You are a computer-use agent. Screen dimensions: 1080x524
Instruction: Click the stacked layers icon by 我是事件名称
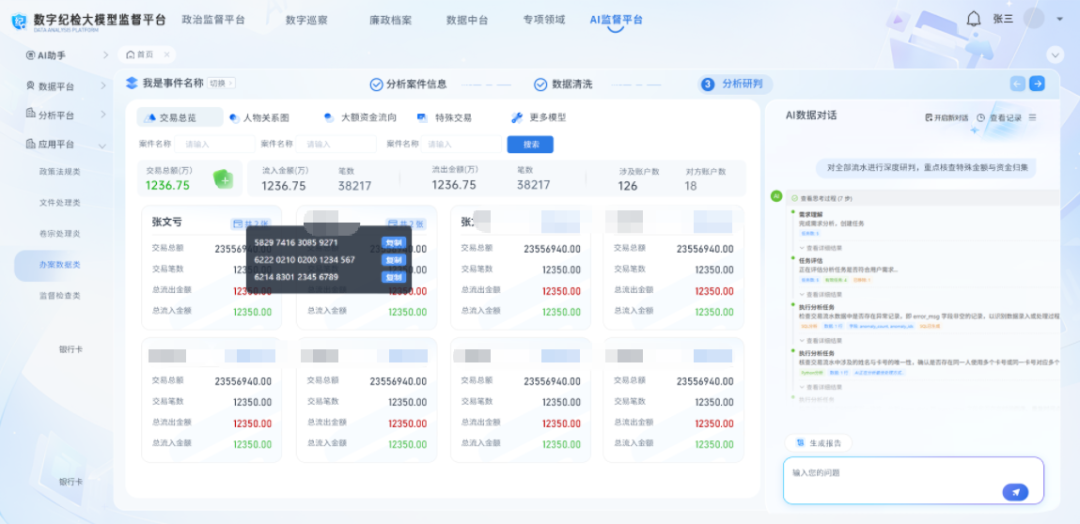[x=132, y=83]
